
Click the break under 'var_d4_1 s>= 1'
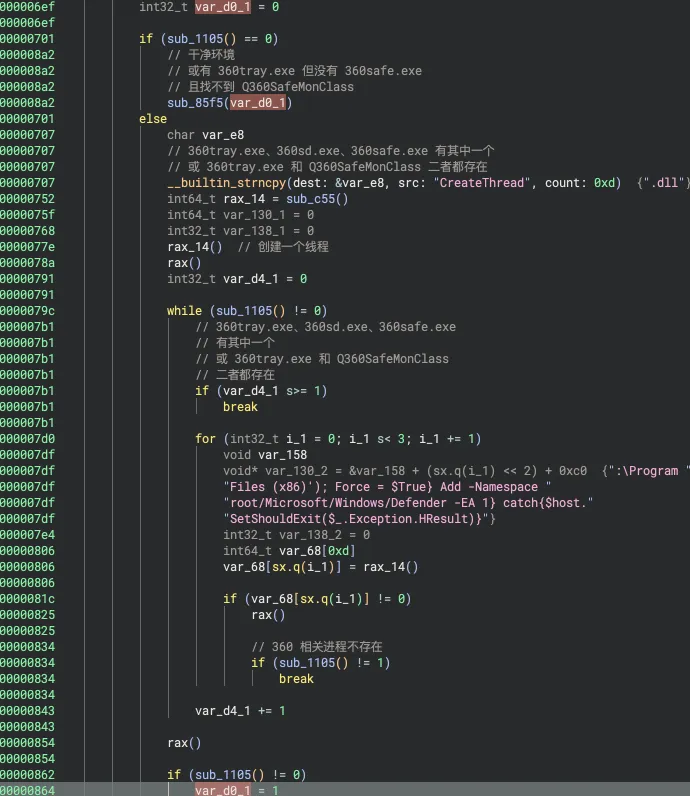point(240,407)
